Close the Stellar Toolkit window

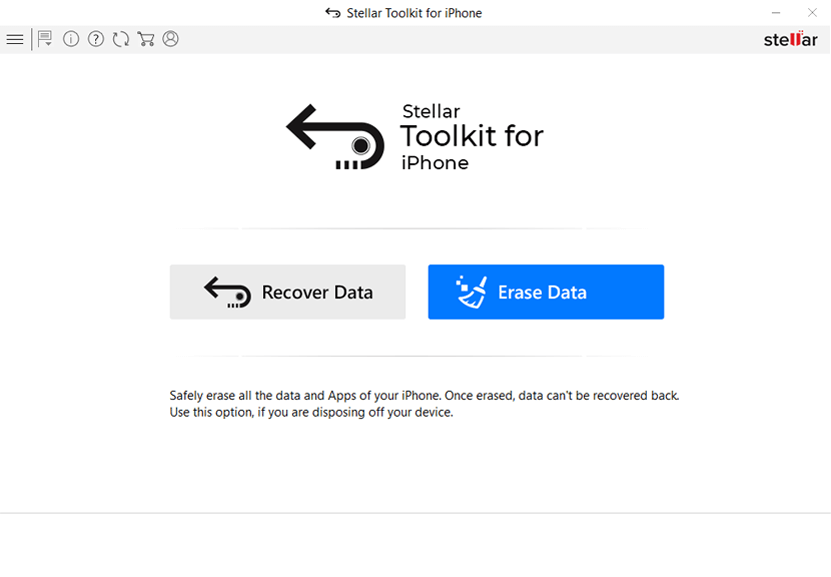coord(812,13)
